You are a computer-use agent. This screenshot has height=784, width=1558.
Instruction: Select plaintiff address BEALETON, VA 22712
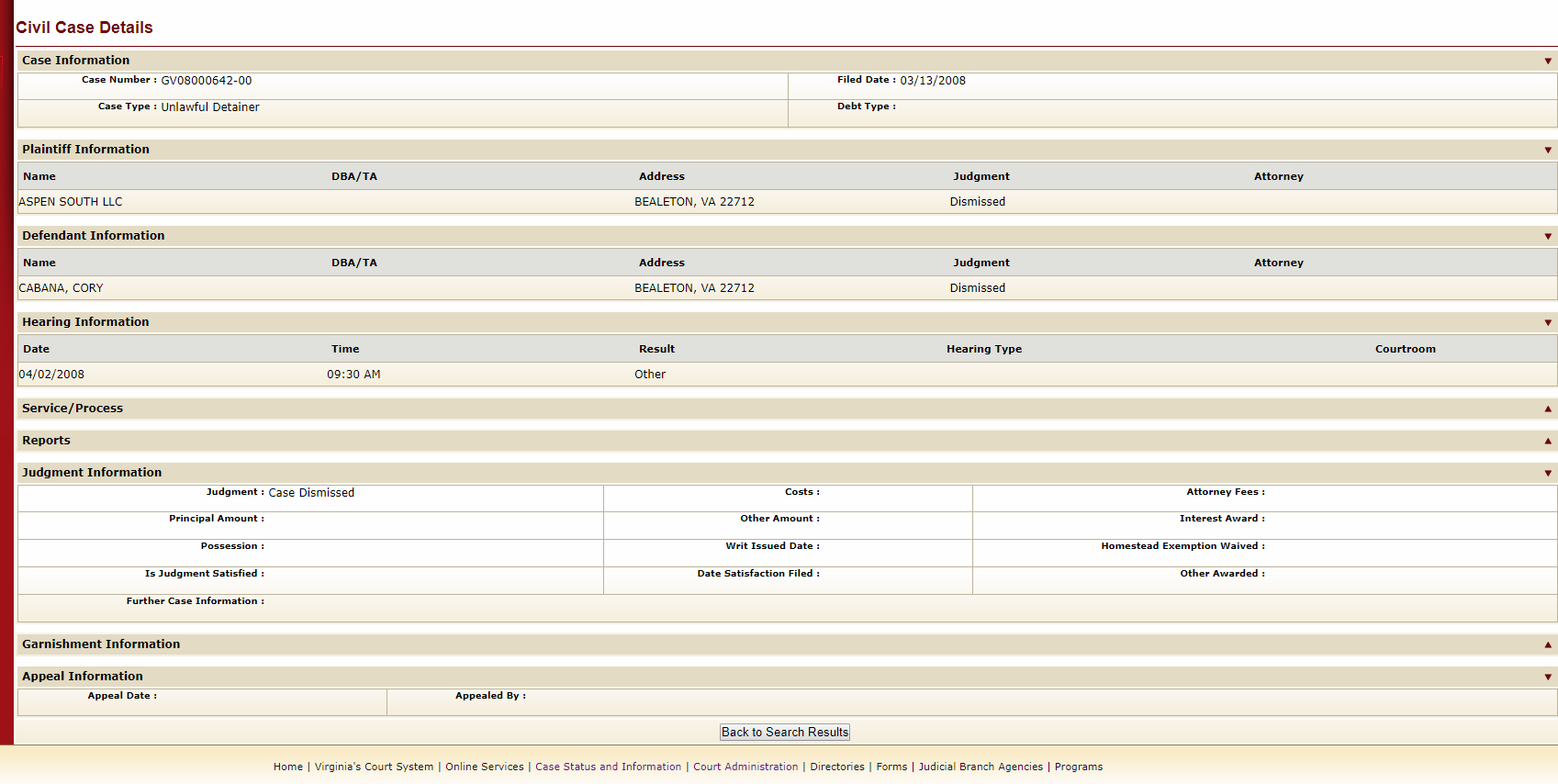(x=694, y=202)
